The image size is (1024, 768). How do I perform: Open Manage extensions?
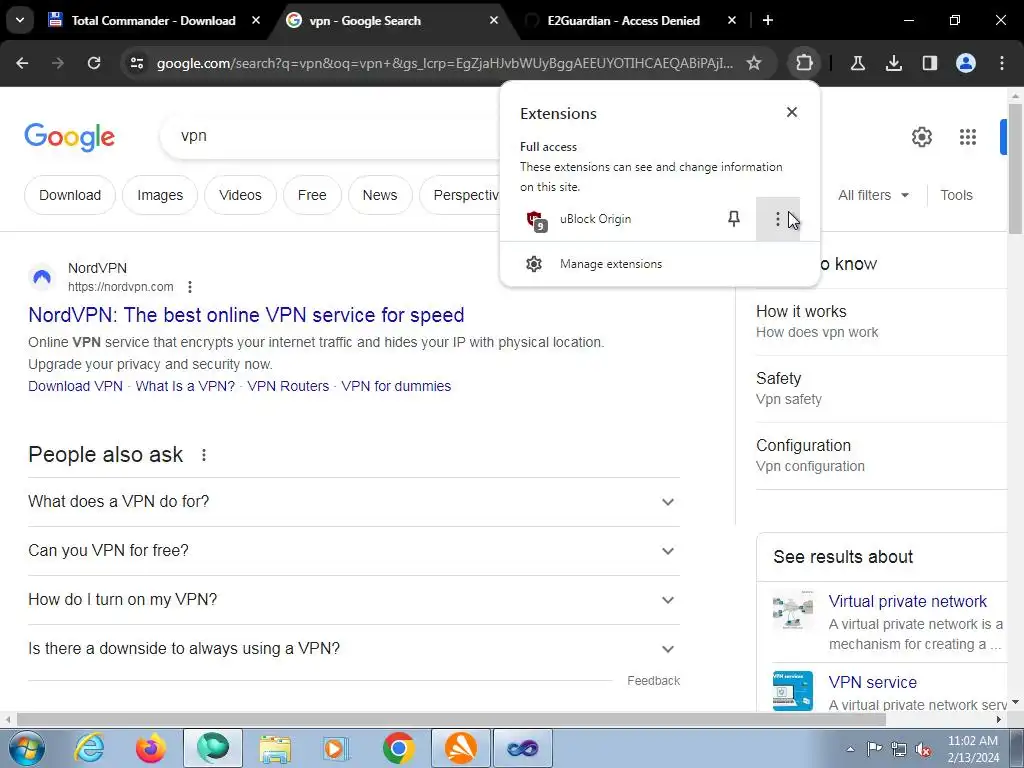660,264
